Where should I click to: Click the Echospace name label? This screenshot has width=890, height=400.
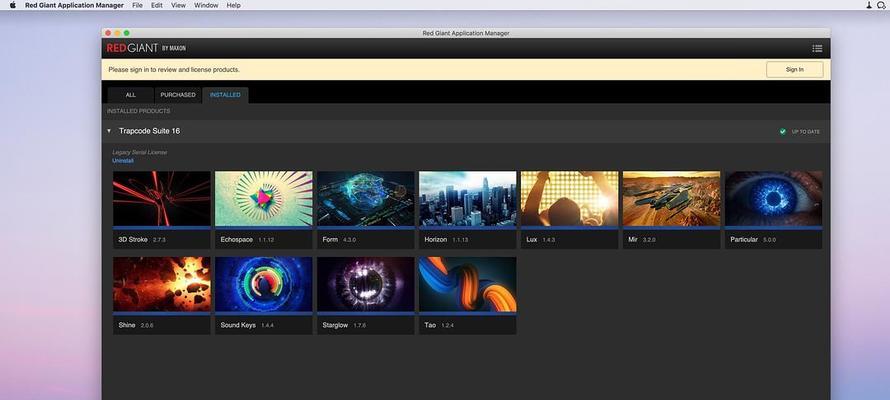pos(237,239)
